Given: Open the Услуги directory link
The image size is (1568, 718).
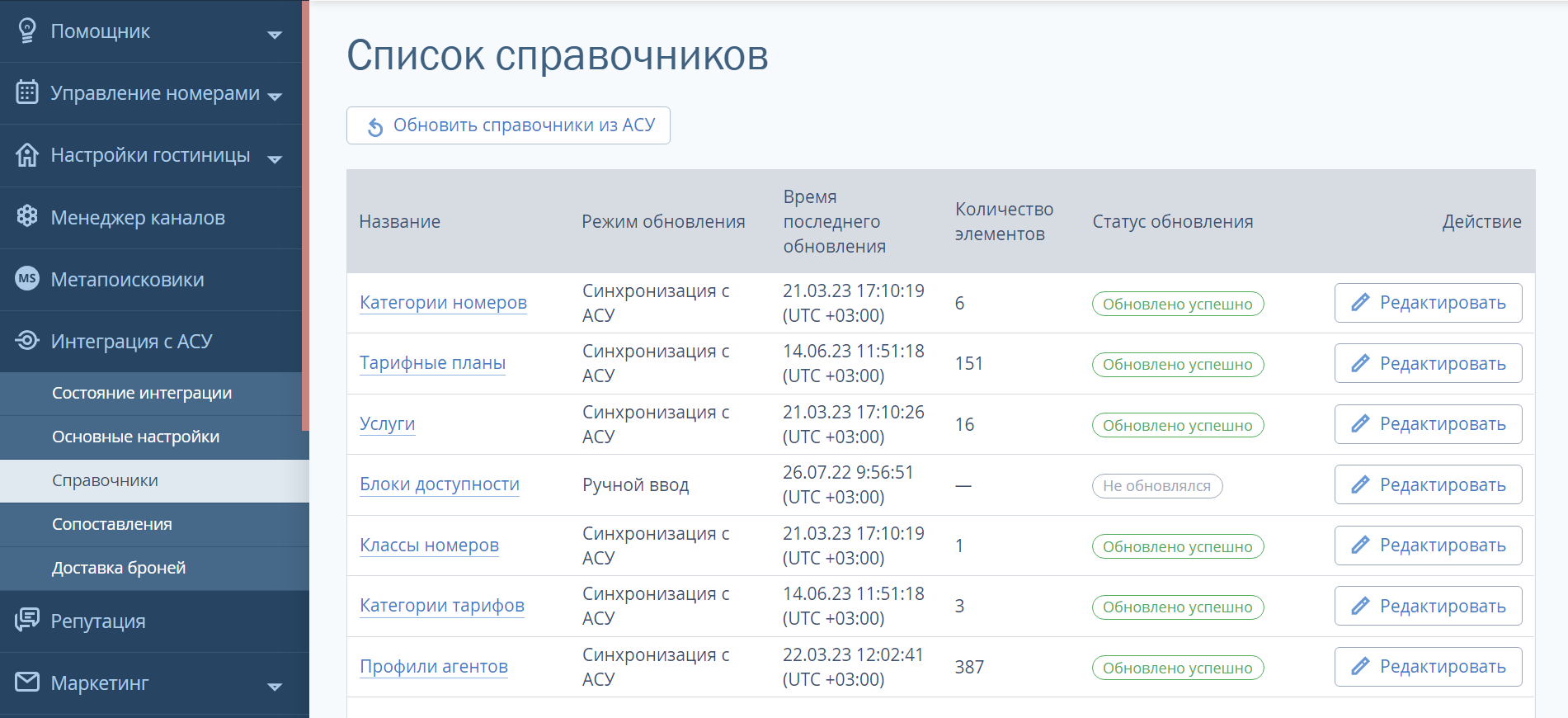Looking at the screenshot, I should [x=387, y=424].
